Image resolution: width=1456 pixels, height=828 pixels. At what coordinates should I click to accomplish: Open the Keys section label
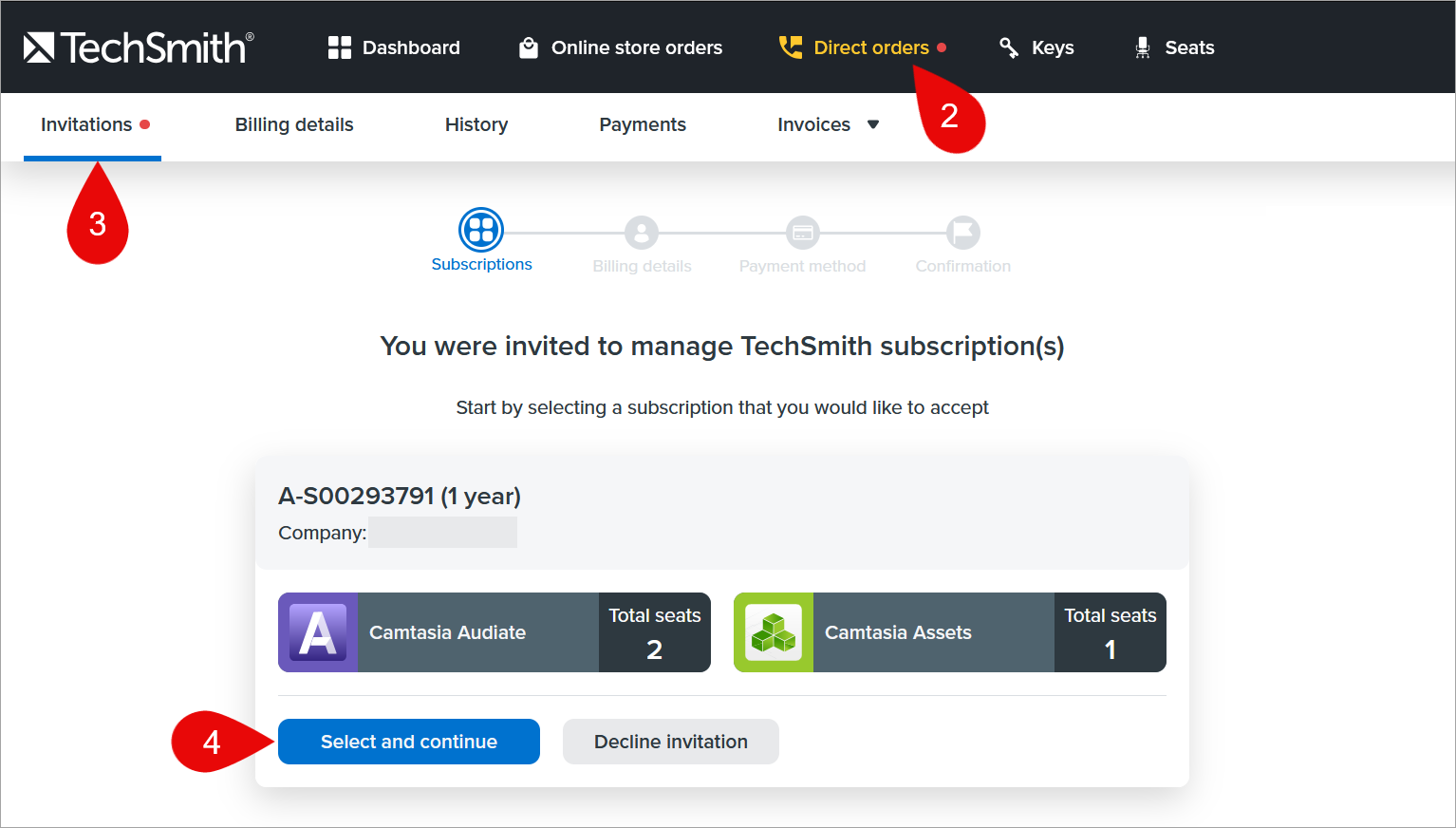(x=1053, y=47)
